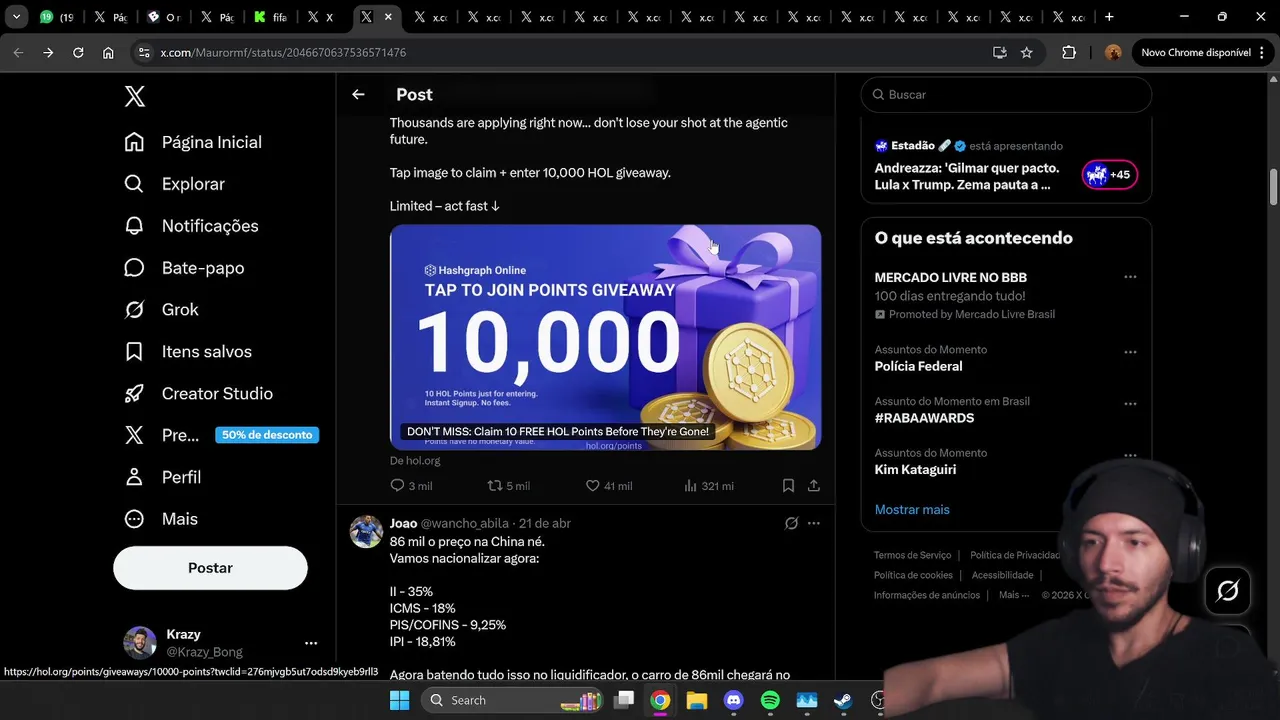Go to Página Inicial
Viewport: 1280px width, 720px height.
click(193, 142)
